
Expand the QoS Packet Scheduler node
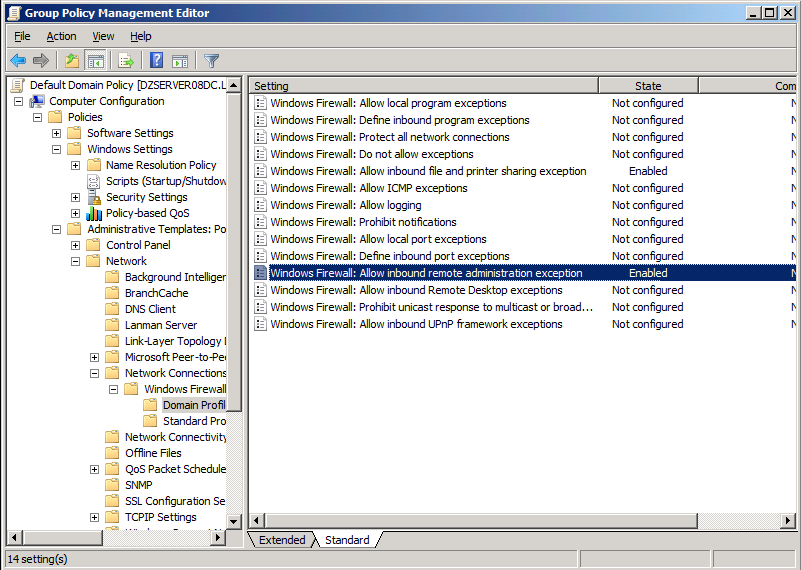(x=94, y=469)
